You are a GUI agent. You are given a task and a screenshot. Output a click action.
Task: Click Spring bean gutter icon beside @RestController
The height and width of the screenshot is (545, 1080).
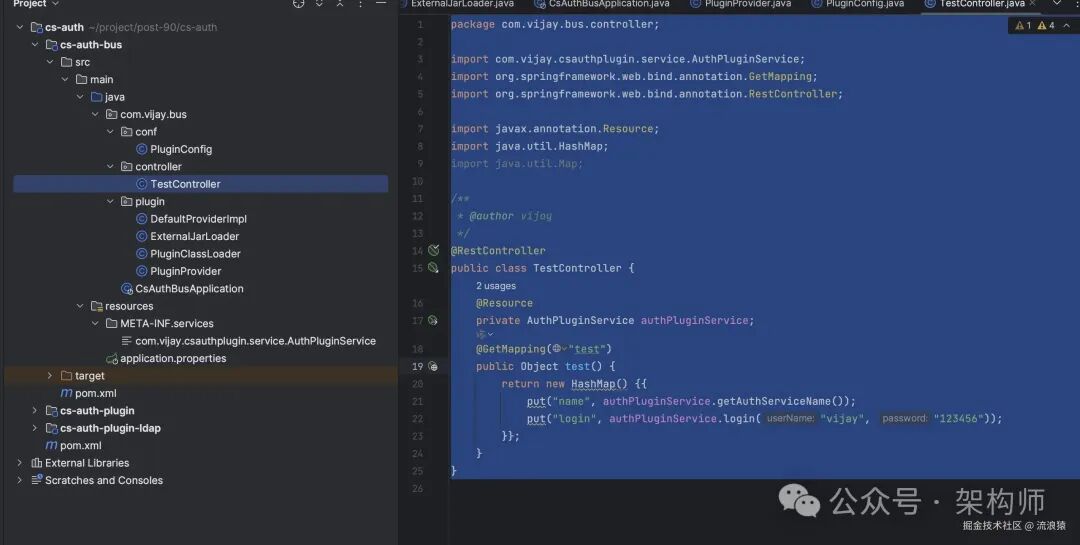click(x=433, y=250)
